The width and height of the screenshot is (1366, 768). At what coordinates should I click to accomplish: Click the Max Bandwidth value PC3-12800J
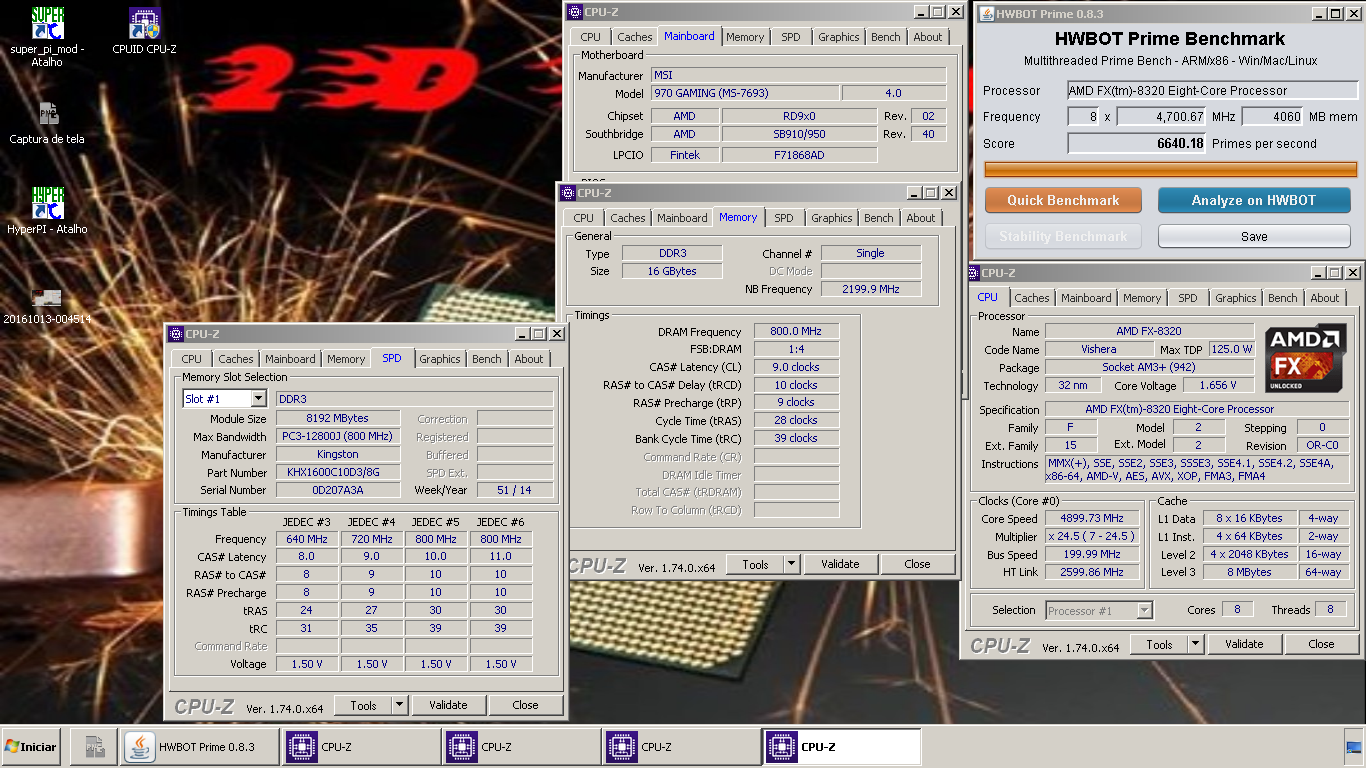click(x=338, y=436)
